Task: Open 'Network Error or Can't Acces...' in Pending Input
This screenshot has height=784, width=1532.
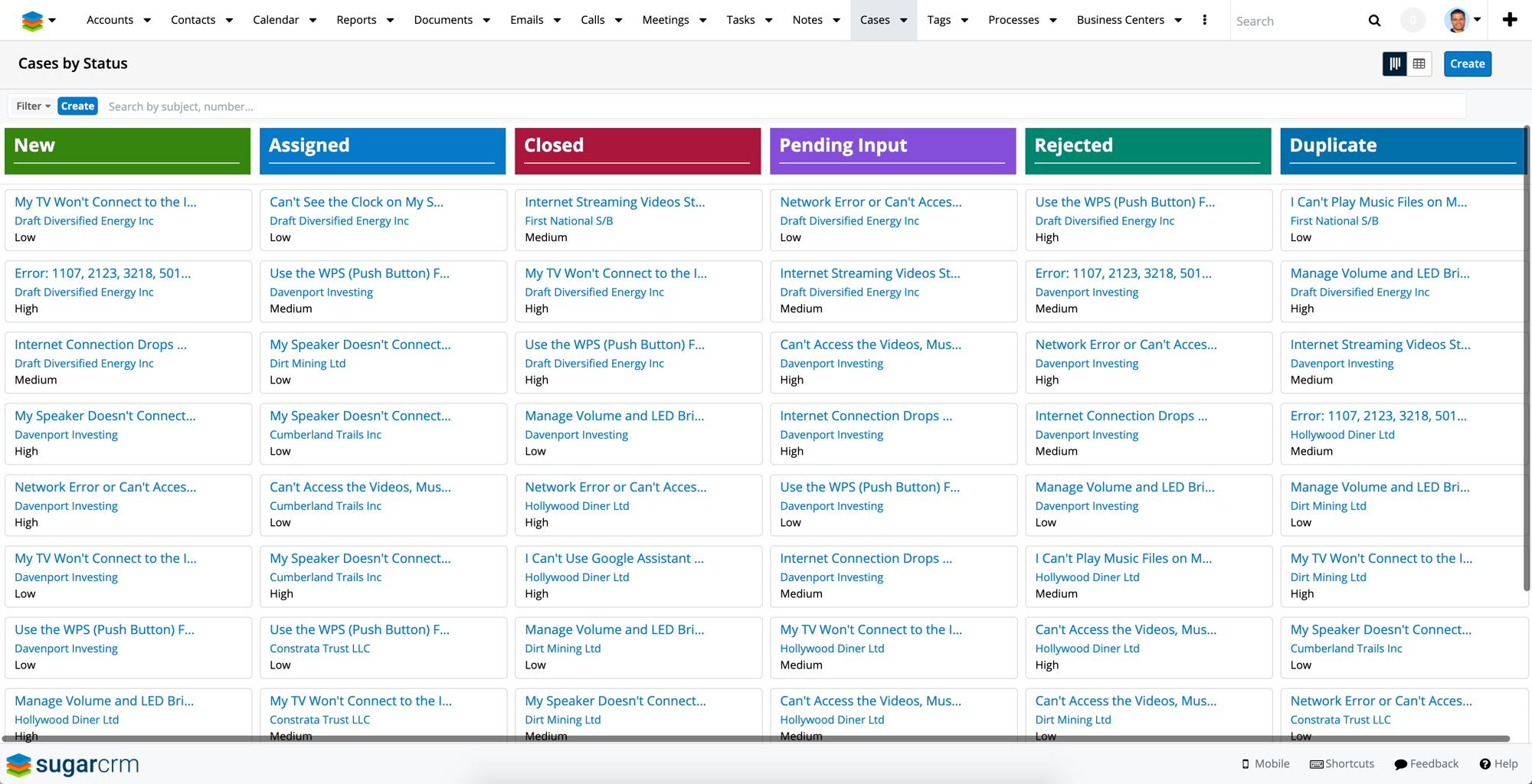Action: (870, 202)
